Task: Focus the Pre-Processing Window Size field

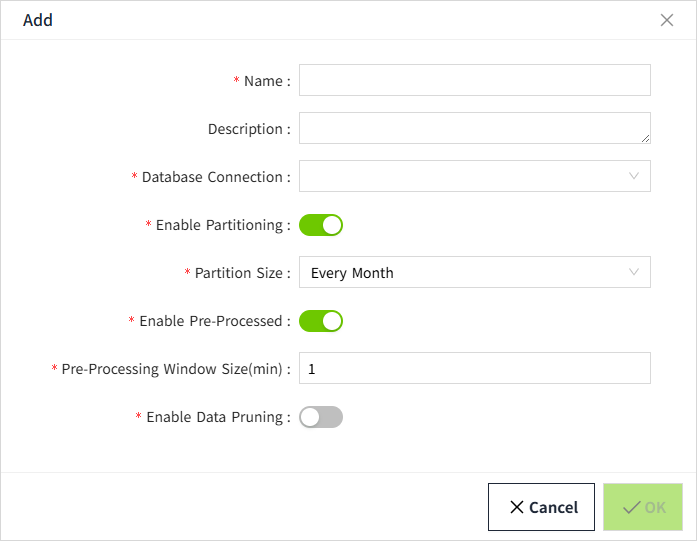Action: (x=474, y=368)
